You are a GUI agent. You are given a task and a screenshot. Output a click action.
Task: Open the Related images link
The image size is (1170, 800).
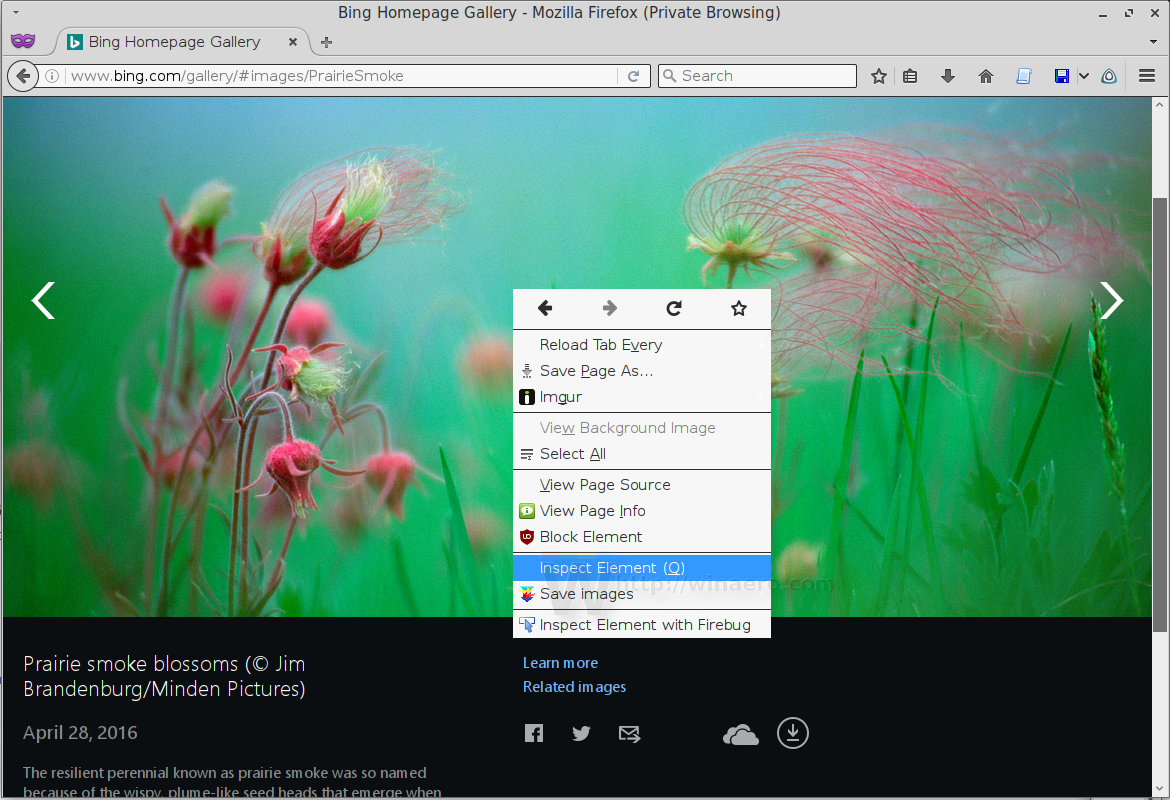[x=574, y=686]
